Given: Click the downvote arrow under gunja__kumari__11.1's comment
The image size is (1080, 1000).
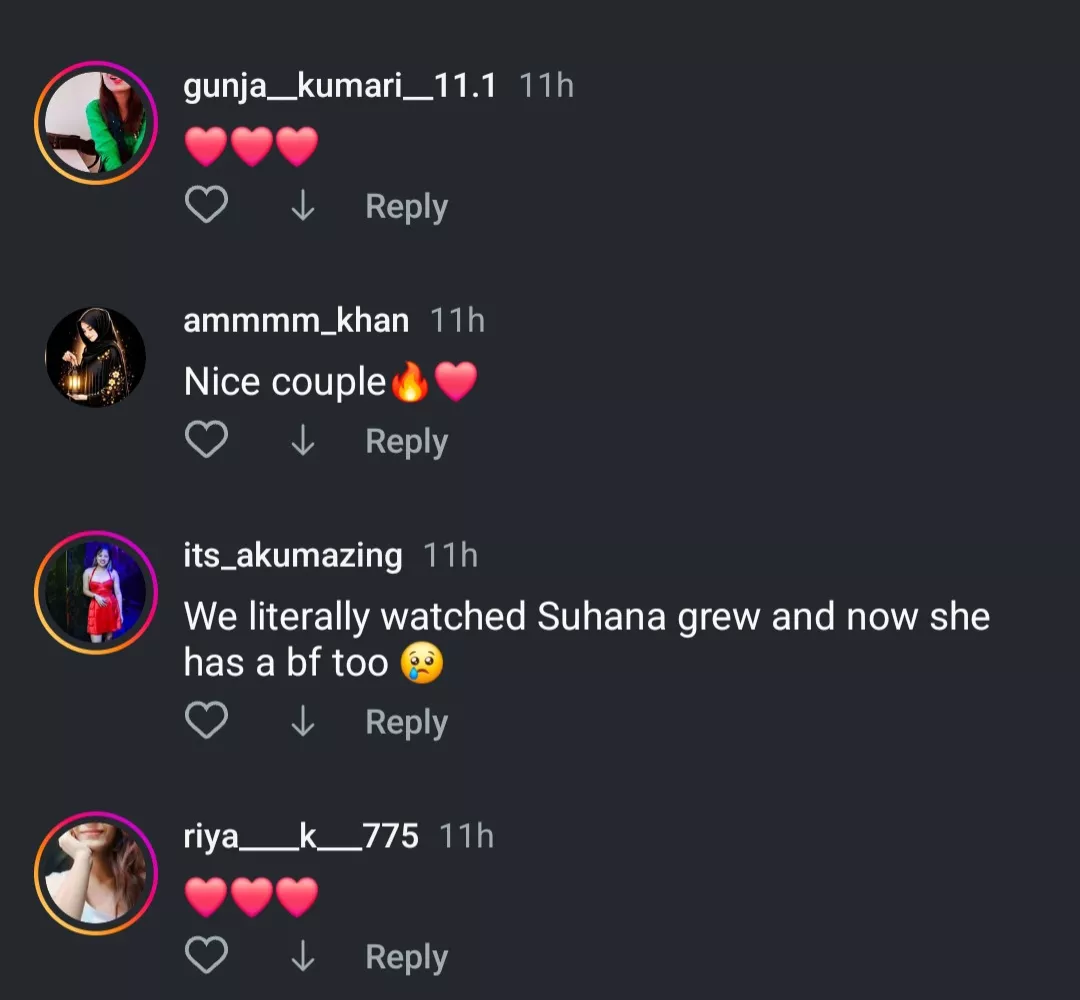Looking at the screenshot, I should pos(303,204).
